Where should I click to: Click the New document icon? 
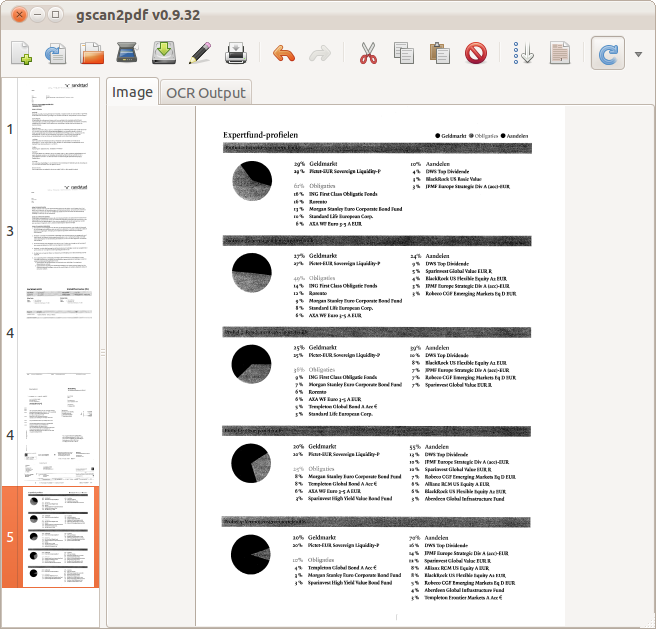click(x=21, y=53)
